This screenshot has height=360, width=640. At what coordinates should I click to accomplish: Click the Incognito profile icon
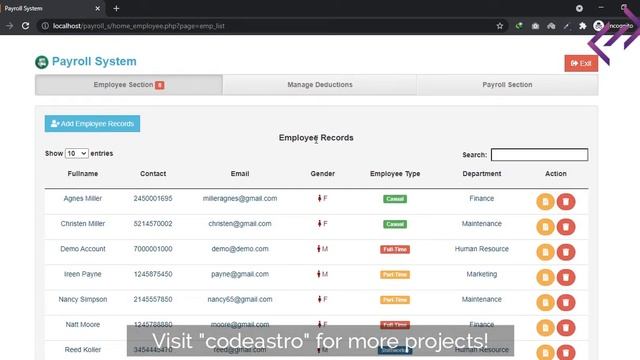click(598, 26)
